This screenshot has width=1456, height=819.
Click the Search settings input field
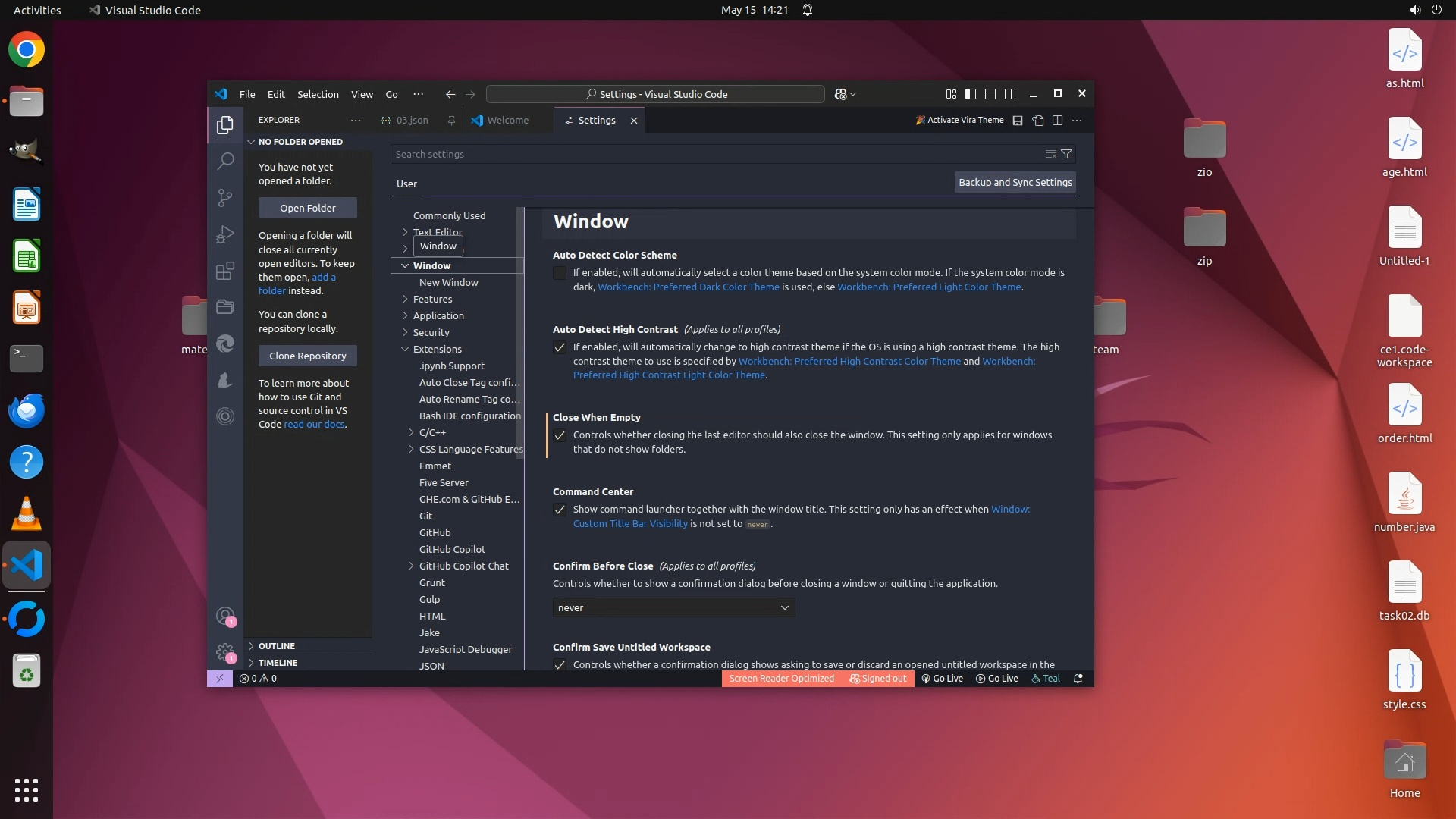(x=713, y=154)
